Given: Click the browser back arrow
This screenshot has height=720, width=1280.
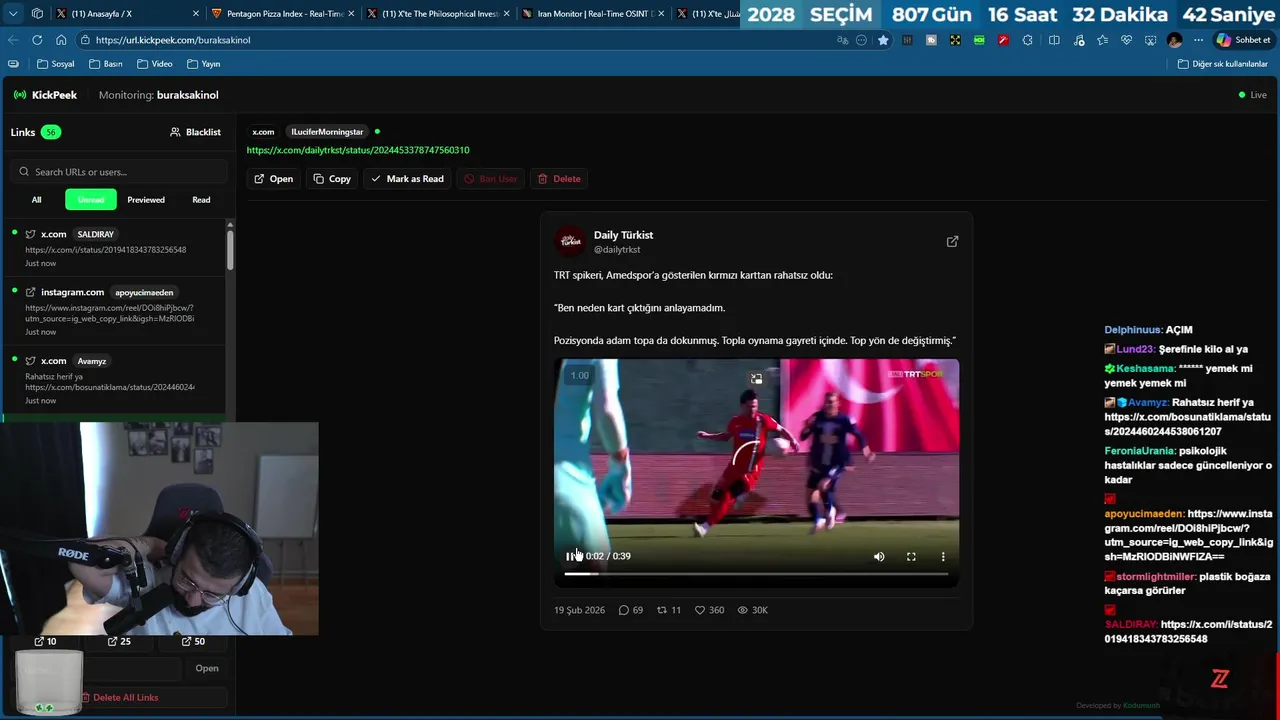Looking at the screenshot, I should 13,40.
